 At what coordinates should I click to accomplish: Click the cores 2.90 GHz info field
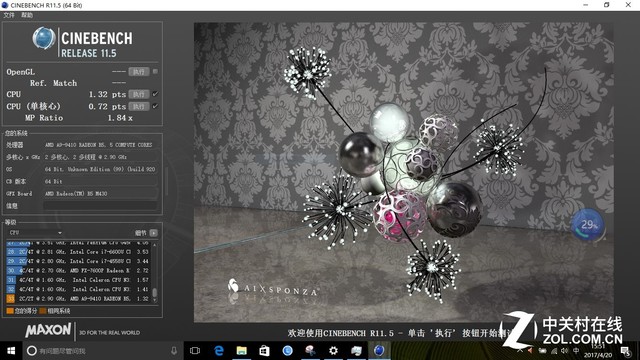(100, 157)
